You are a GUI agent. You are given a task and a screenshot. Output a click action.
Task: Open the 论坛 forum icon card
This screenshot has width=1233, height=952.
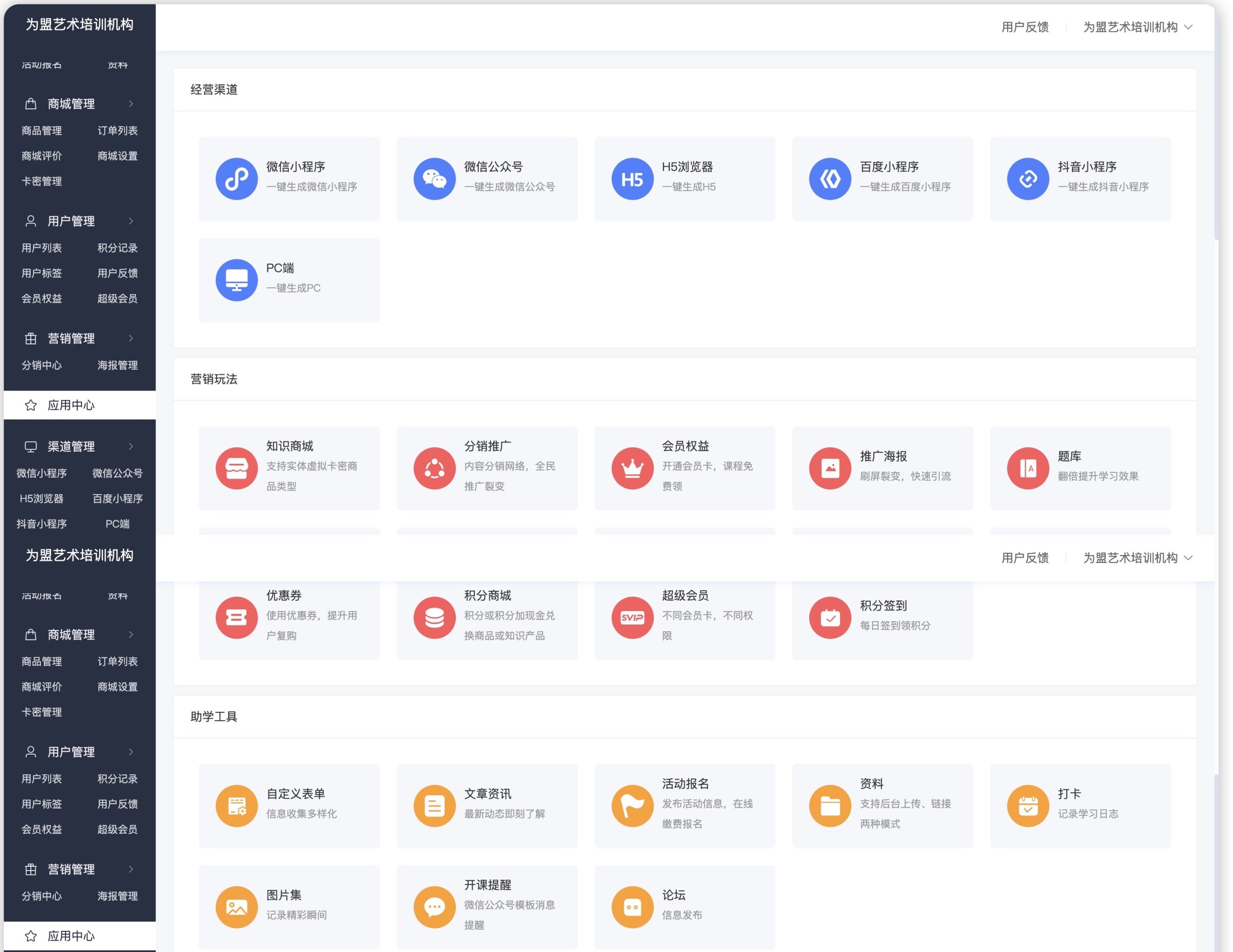click(x=632, y=907)
